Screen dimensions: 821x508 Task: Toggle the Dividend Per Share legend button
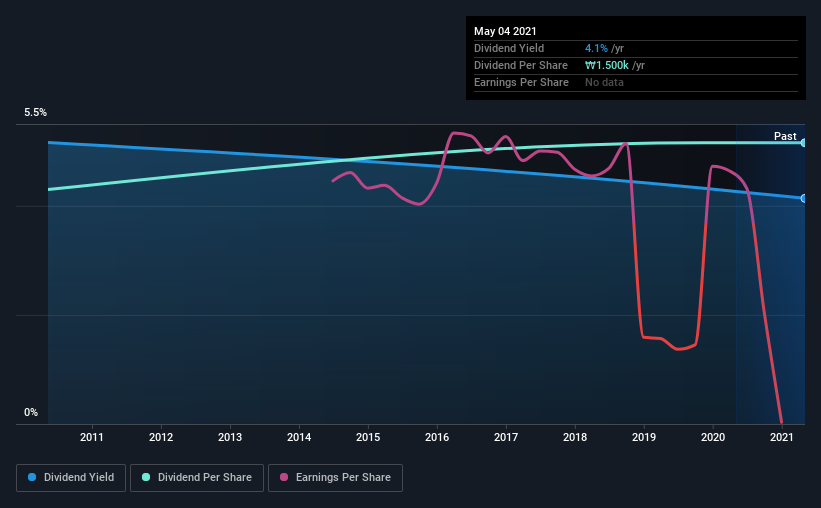click(197, 478)
